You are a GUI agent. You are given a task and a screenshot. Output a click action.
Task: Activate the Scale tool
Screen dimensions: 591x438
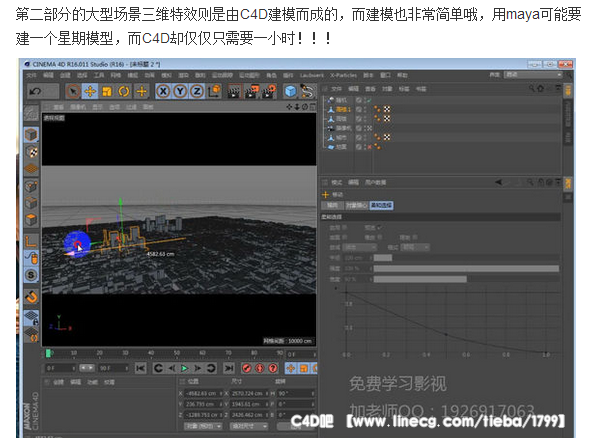click(107, 91)
